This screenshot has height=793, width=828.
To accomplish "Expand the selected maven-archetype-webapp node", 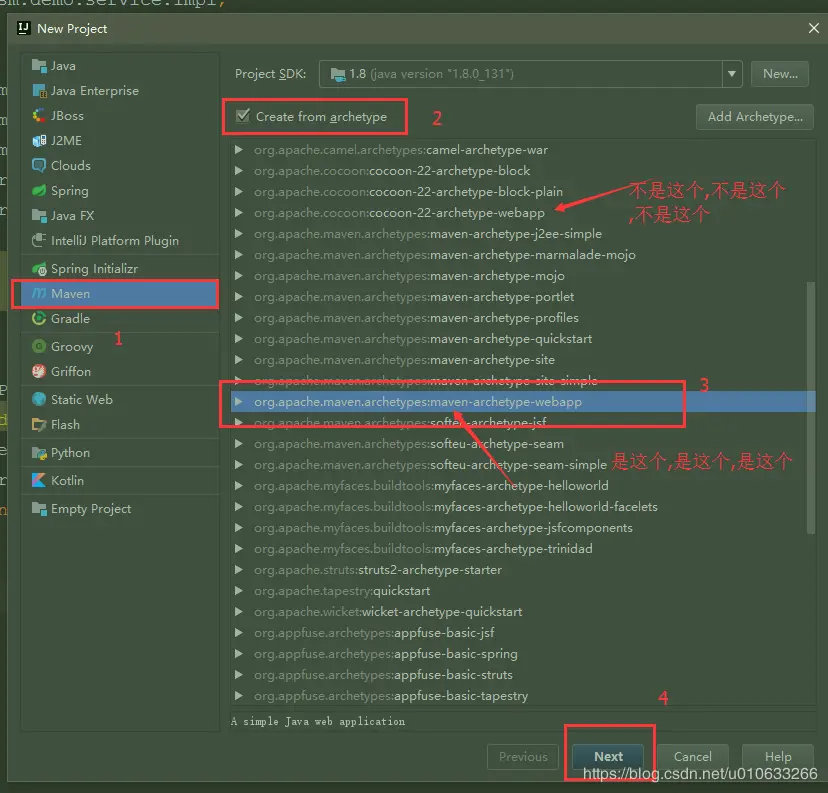I will 239,402.
